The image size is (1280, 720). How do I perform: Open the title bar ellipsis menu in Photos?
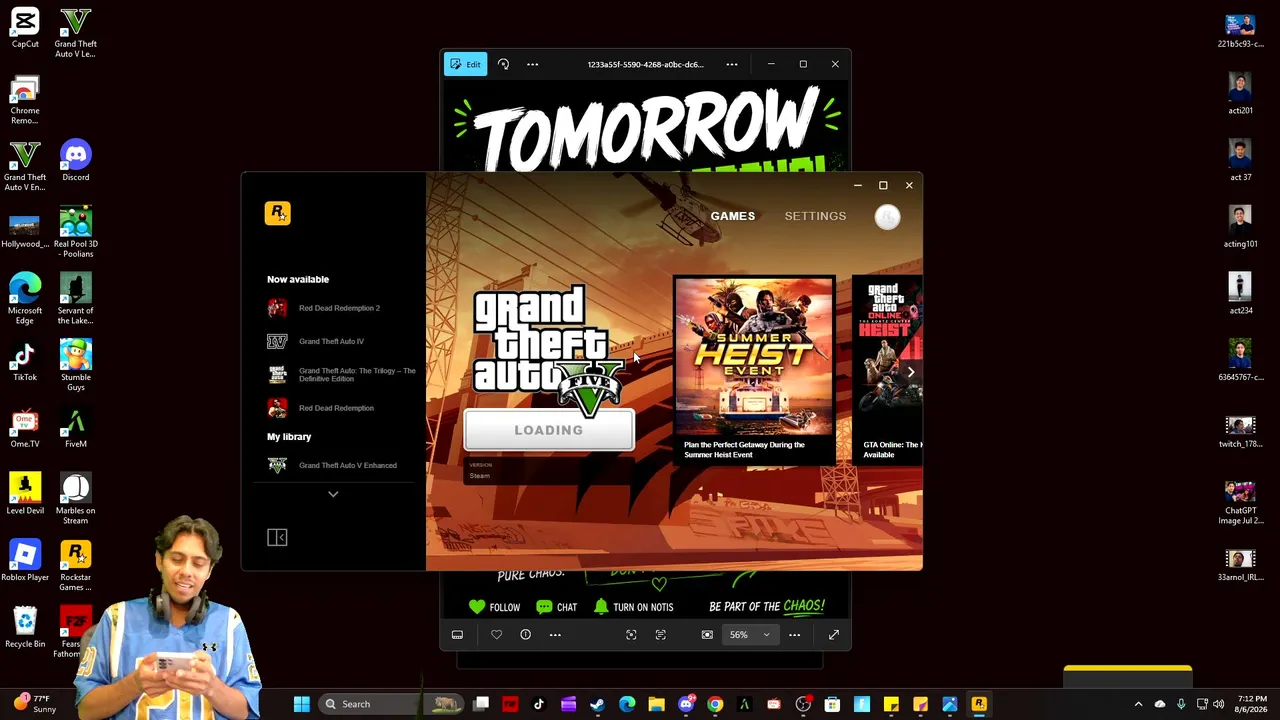click(x=732, y=64)
